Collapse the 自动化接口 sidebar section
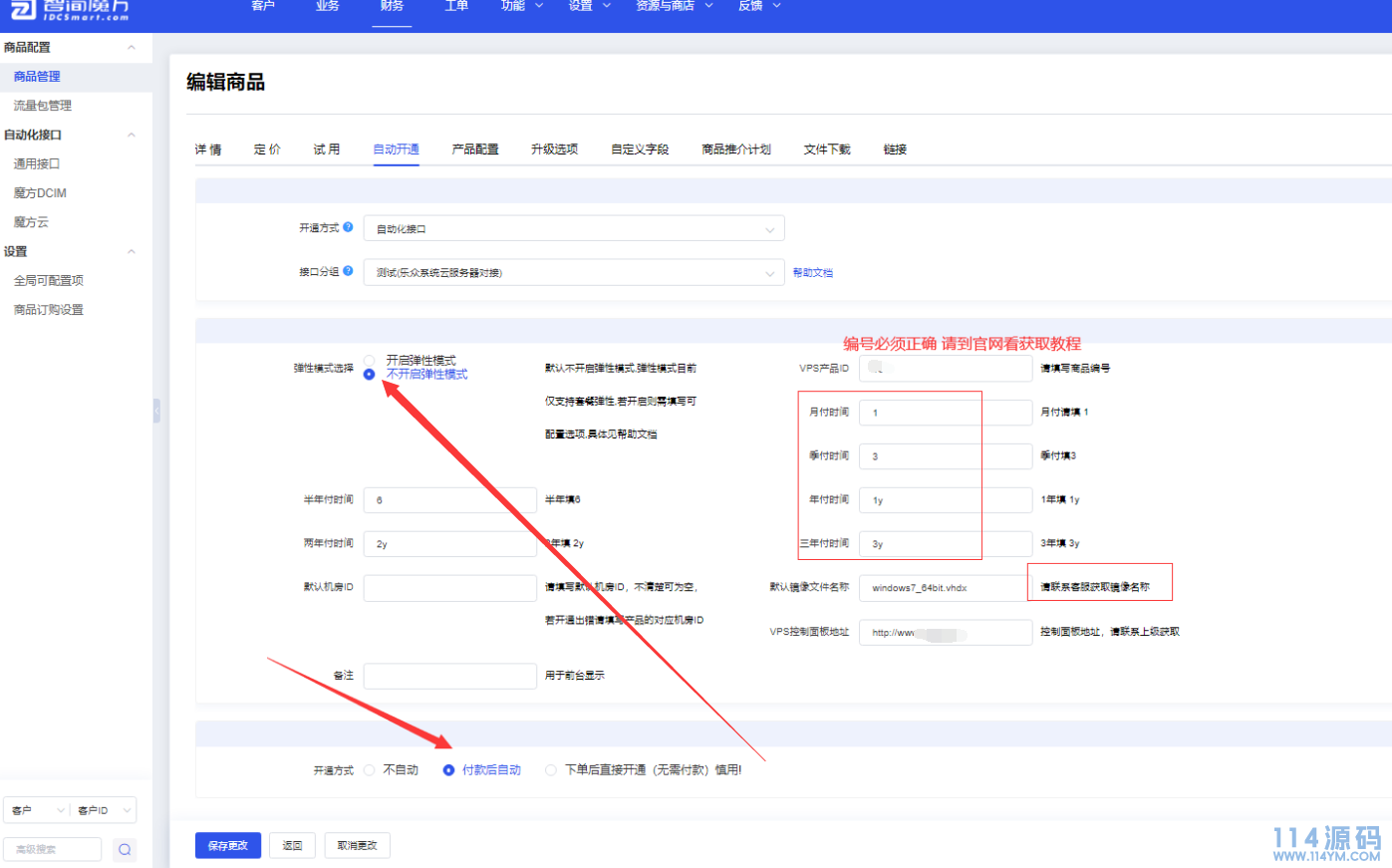Image resolution: width=1392 pixels, height=868 pixels. pos(132,135)
